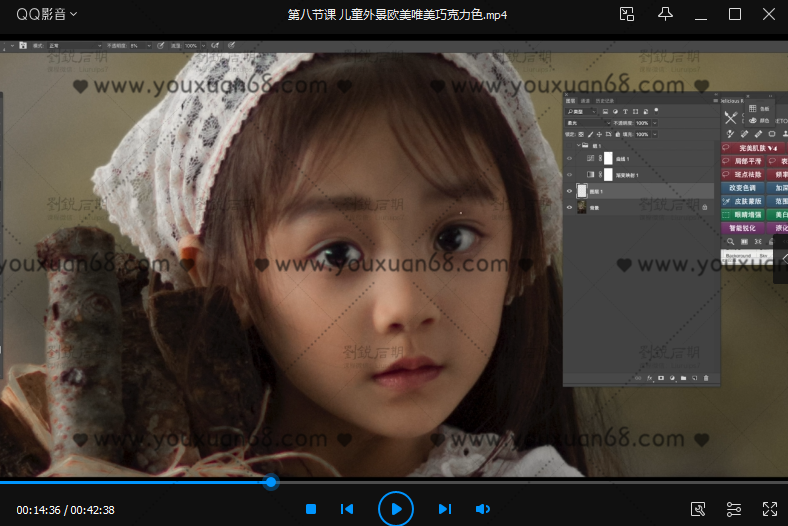The width and height of the screenshot is (788, 526).
Task: Open the player toolbox icon
Action: (x=698, y=509)
